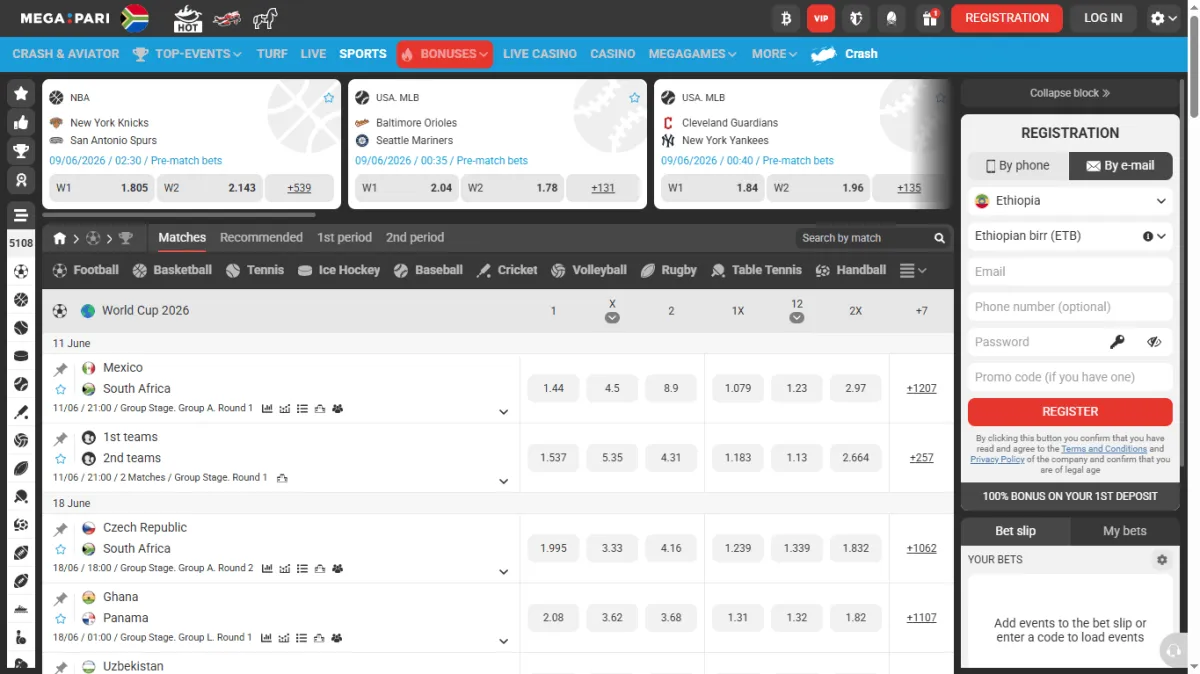
Task: Pin the Mexico vs South Africa match
Action: pos(61,369)
